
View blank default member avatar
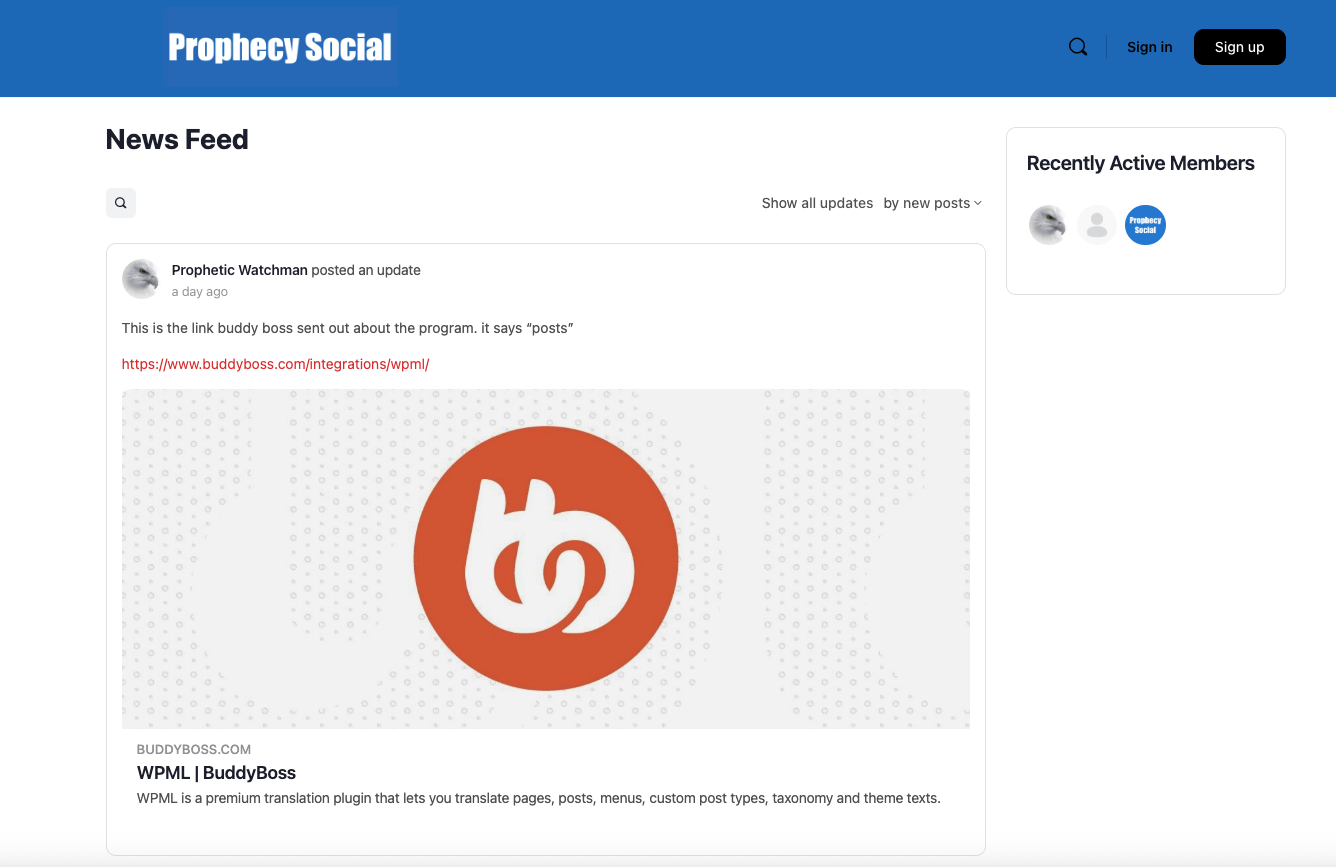point(1097,225)
